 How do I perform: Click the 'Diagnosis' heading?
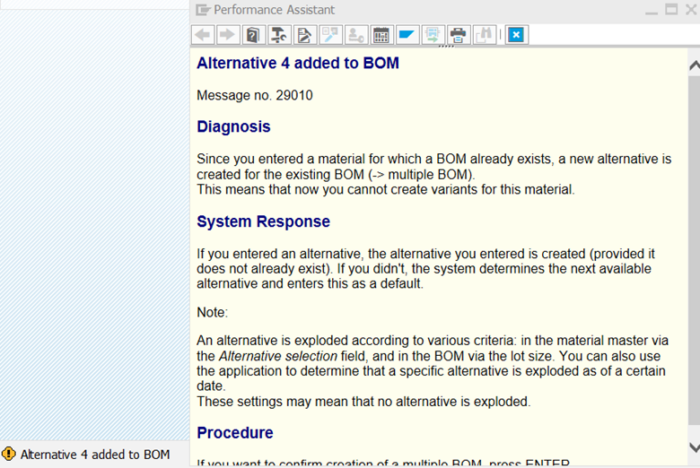[233, 127]
